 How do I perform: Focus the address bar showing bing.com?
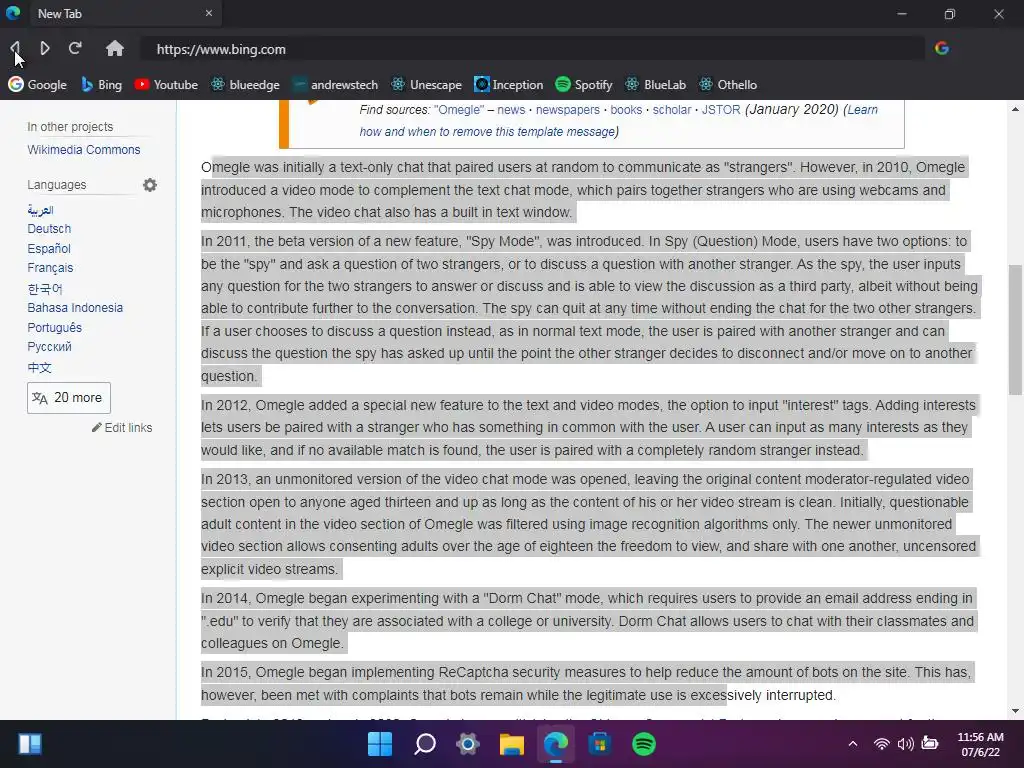click(x=532, y=49)
